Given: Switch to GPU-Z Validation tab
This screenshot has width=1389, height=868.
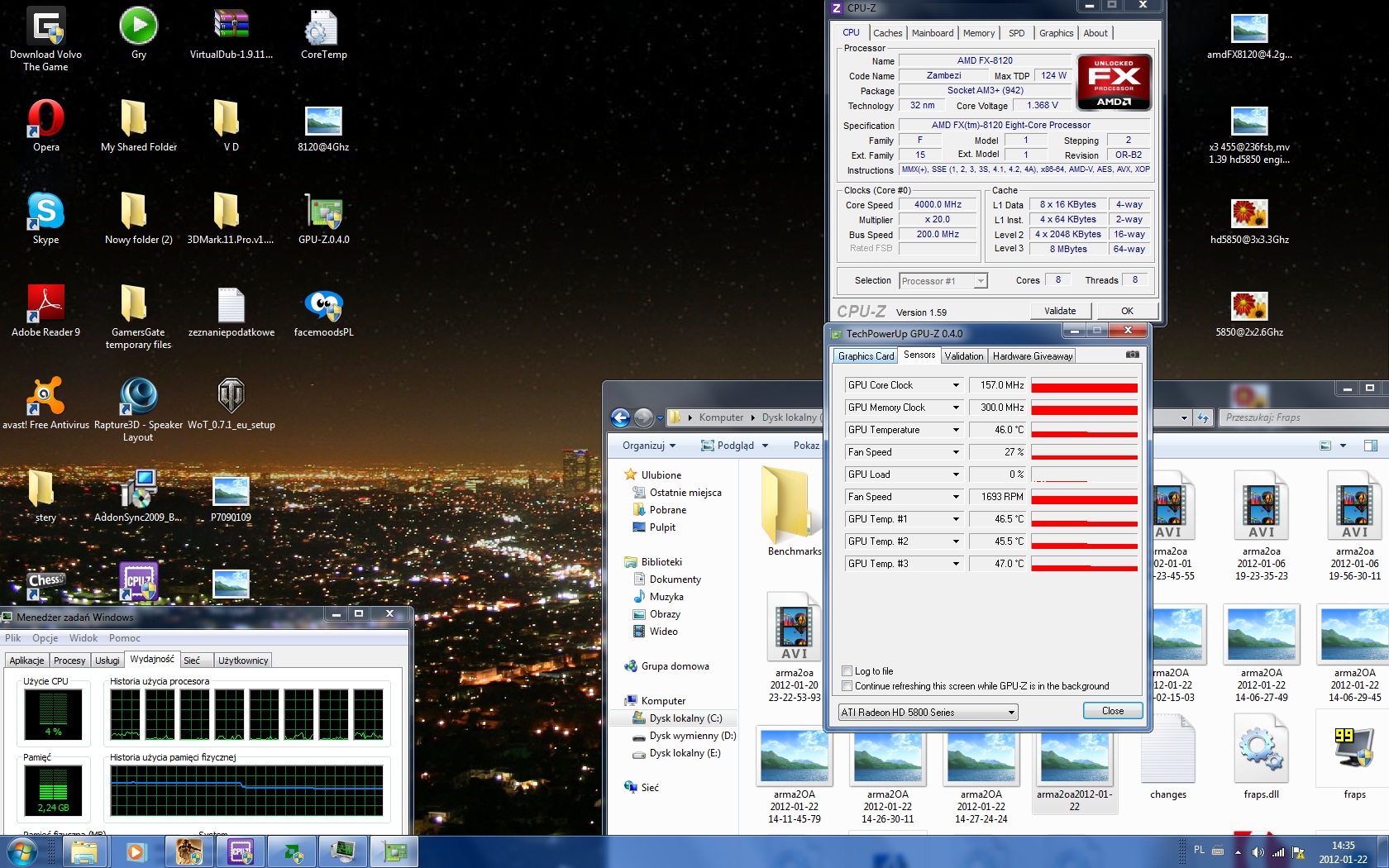Looking at the screenshot, I should tap(964, 356).
